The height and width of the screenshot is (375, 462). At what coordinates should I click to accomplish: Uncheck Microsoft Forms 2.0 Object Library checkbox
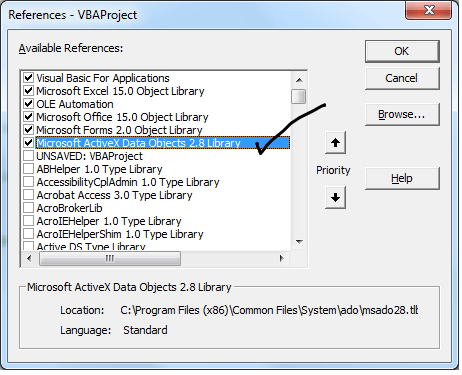(28, 130)
